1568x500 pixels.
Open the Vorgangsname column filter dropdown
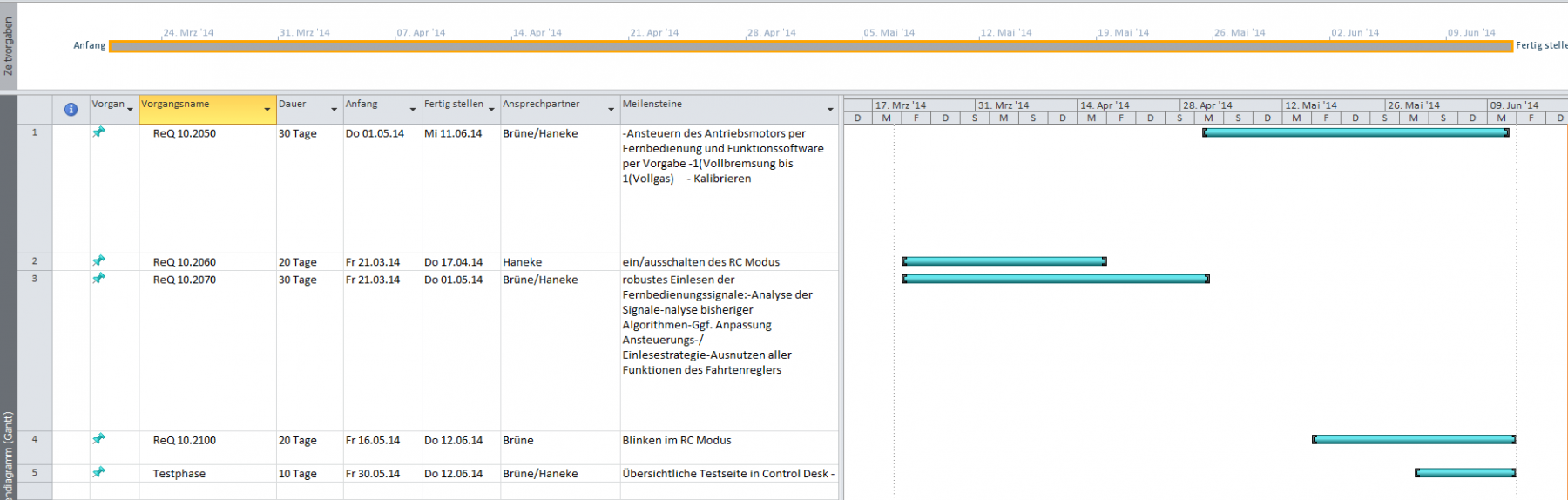click(x=267, y=110)
